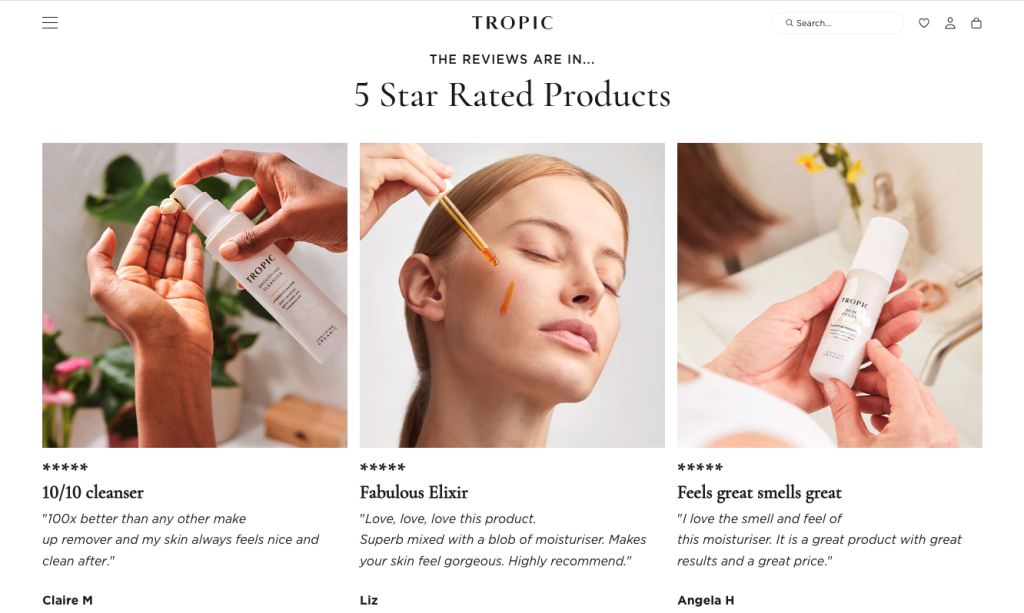The width and height of the screenshot is (1024, 613).
Task: Click reviewer name Liz
Action: [369, 600]
